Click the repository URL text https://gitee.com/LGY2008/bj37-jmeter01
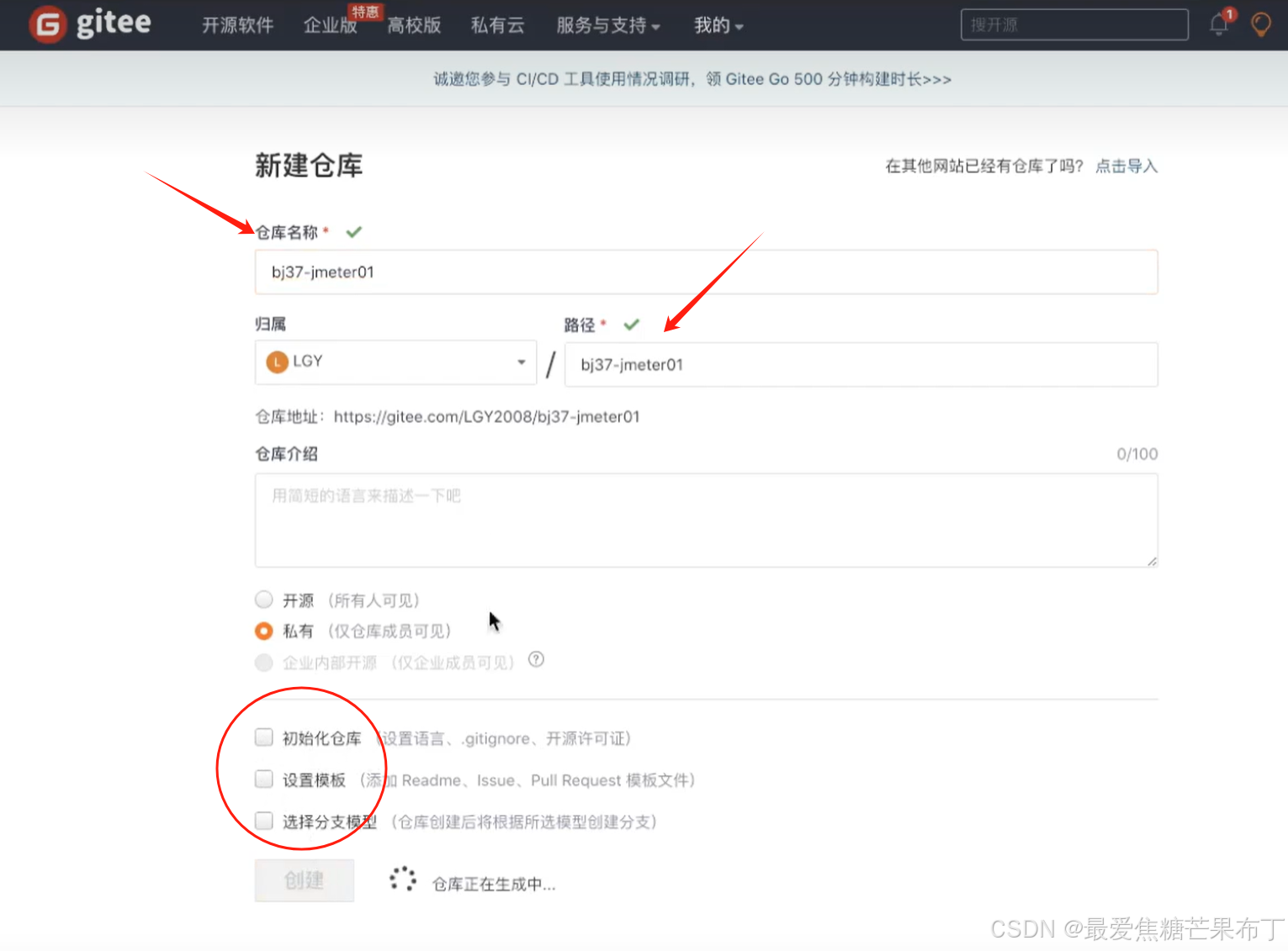Viewport: 1288px width, 951px height. 486,417
